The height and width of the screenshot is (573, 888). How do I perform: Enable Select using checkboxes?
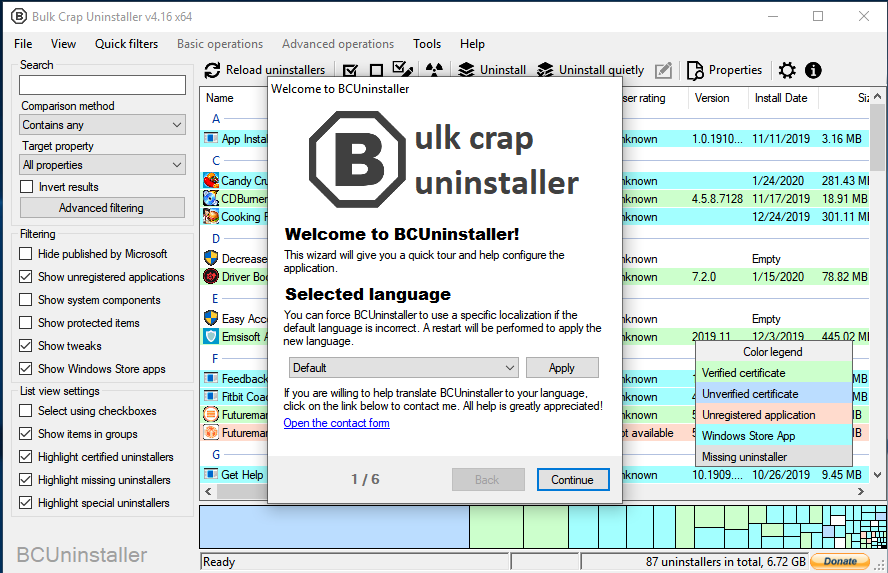(25, 410)
